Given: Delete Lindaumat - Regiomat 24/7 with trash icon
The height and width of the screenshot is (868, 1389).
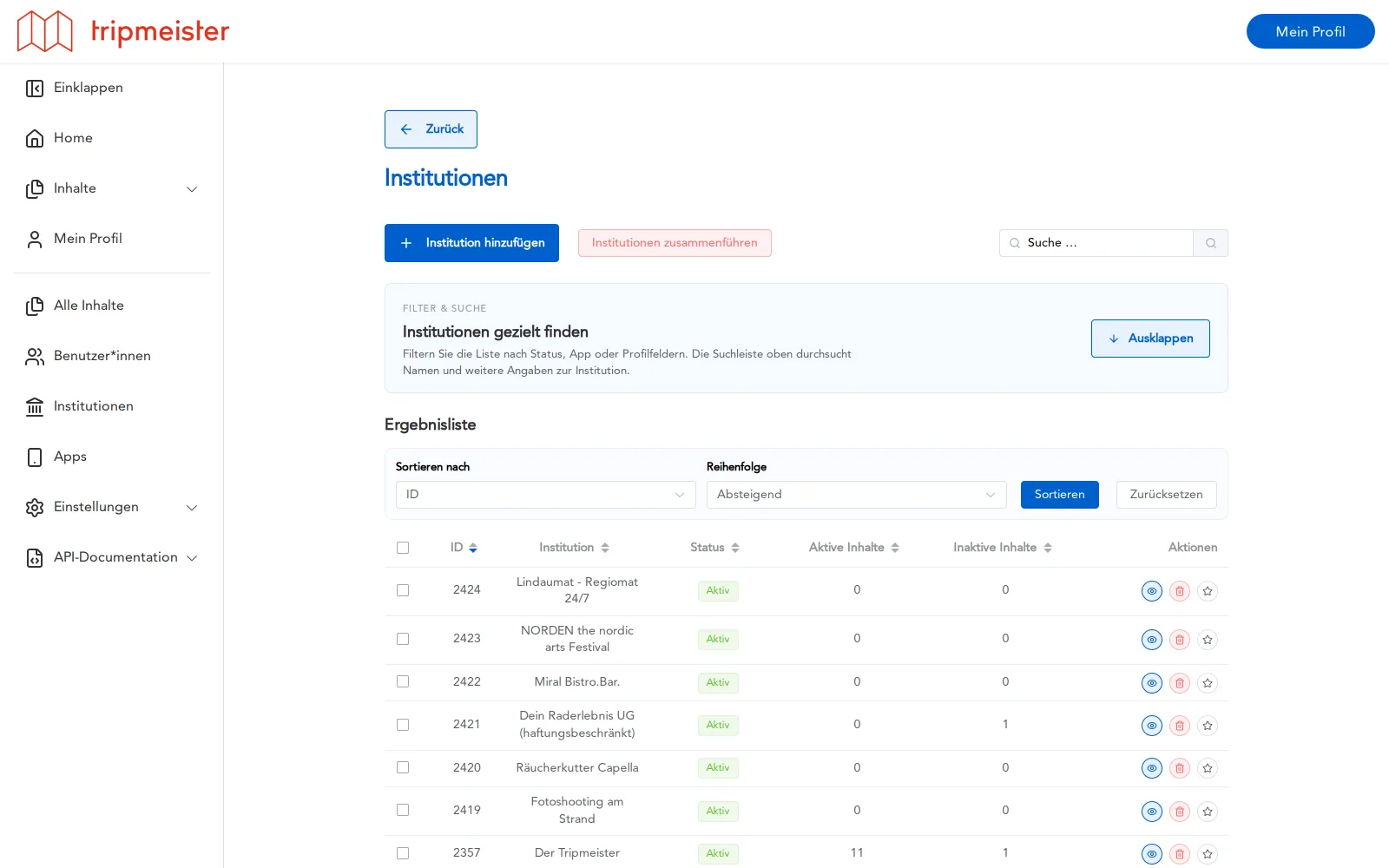Looking at the screenshot, I should tap(1179, 591).
